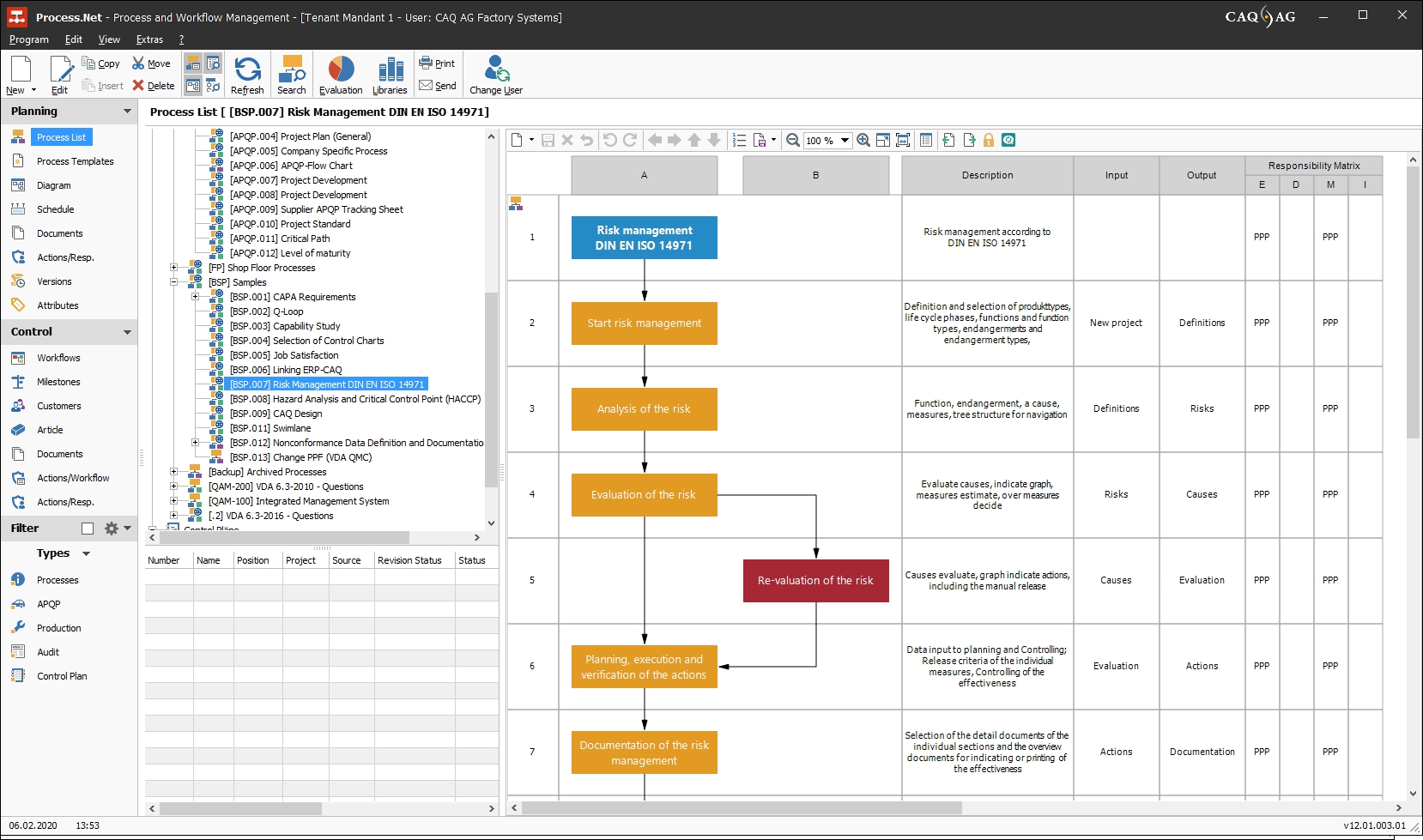Screen dimensions: 1423x840
Task: Open the zoom percentage dropdown
Action: point(845,141)
